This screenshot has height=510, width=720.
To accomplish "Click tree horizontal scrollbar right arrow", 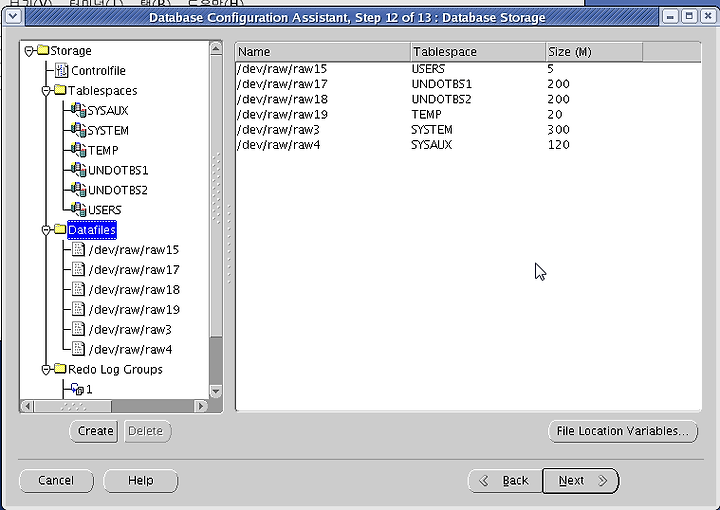I will click(x=200, y=406).
